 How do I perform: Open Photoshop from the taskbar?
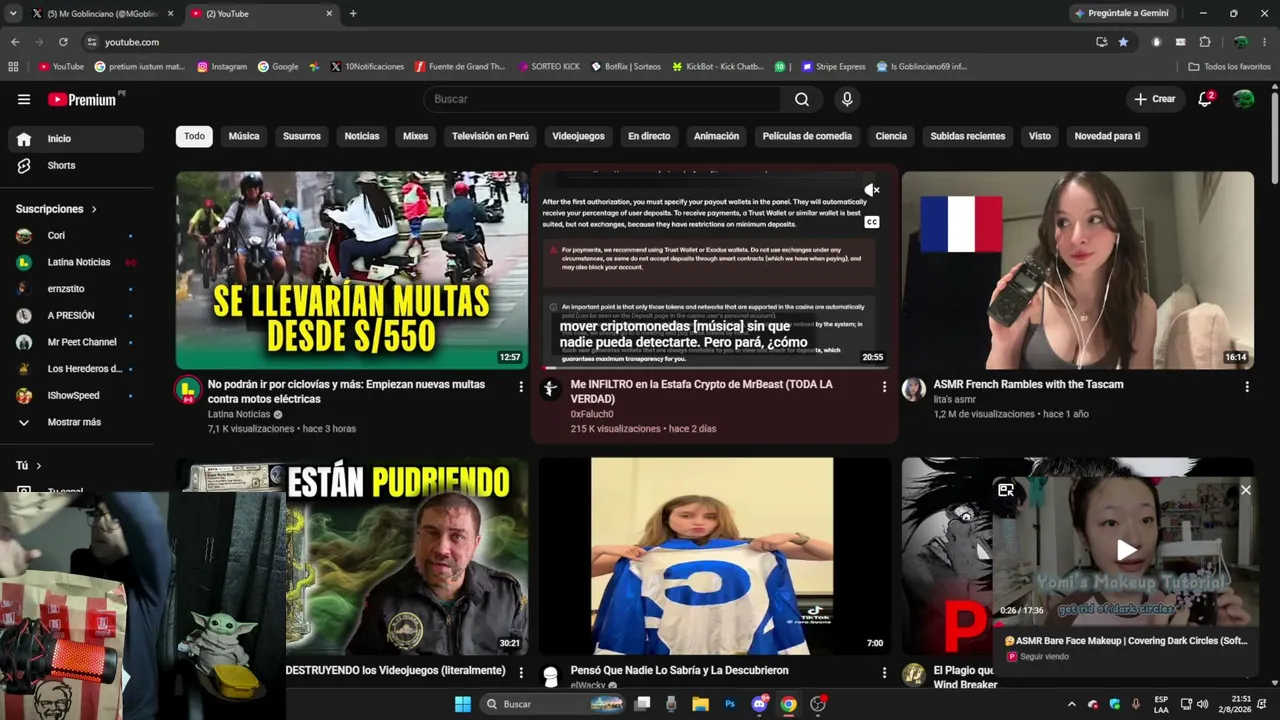point(730,704)
